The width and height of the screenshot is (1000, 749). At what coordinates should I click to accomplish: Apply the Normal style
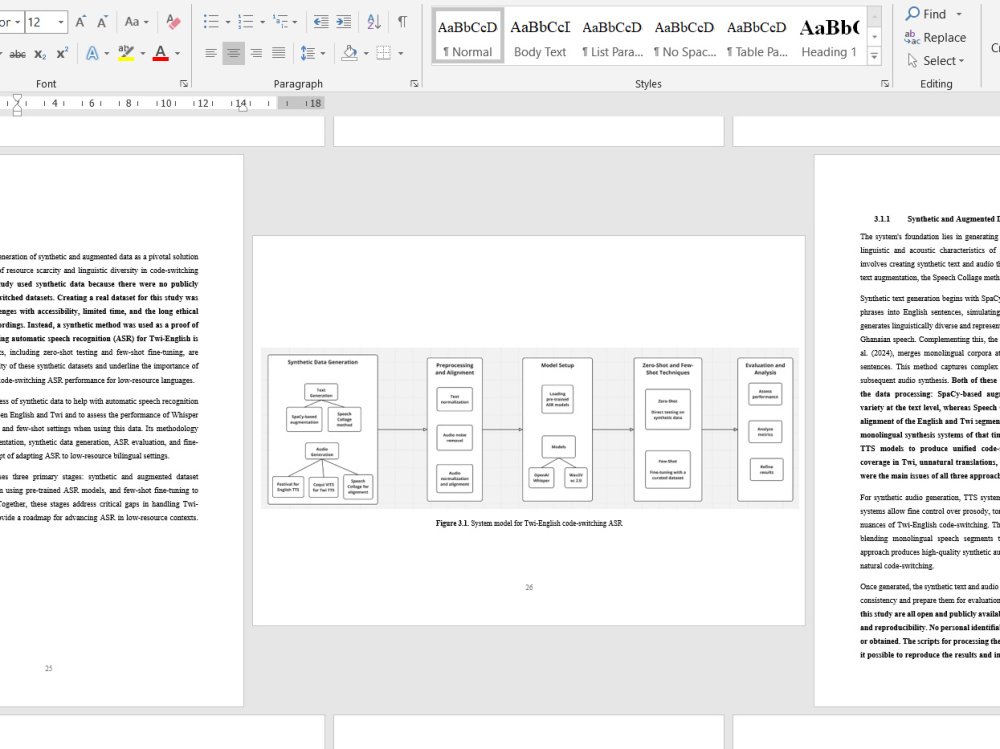[x=467, y=36]
